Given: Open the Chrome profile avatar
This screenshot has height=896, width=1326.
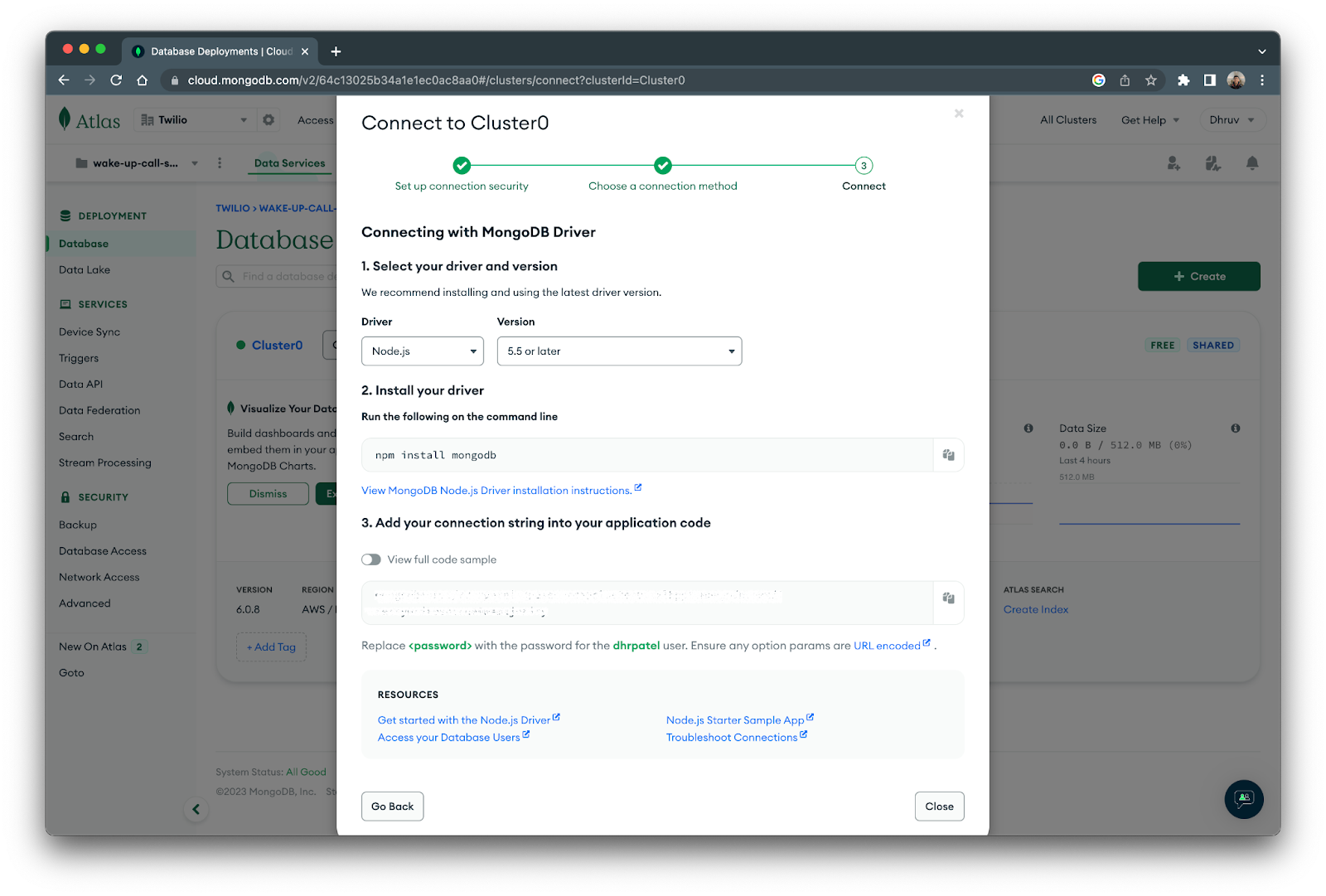Looking at the screenshot, I should pos(1236,80).
